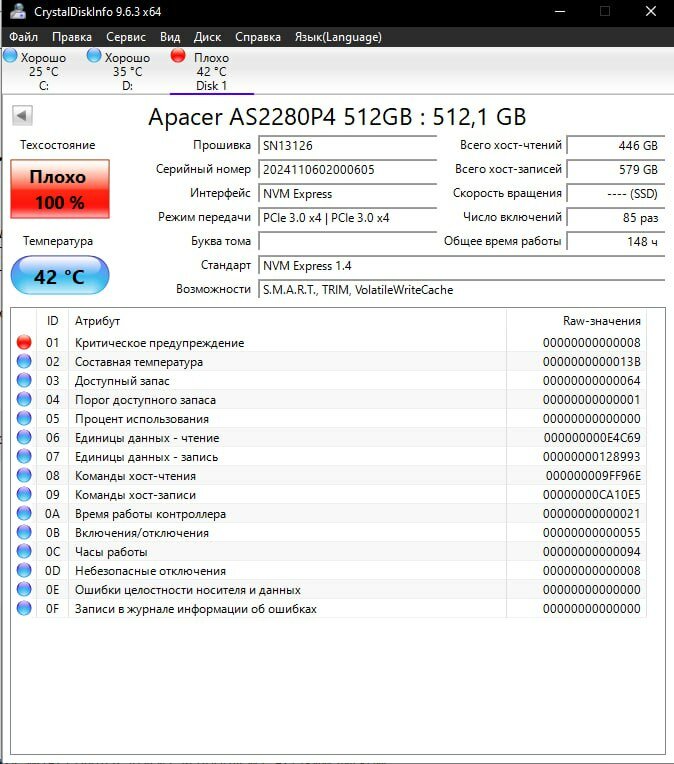Switch to the D: disk tab
The width and height of the screenshot is (674, 764).
tap(127, 71)
